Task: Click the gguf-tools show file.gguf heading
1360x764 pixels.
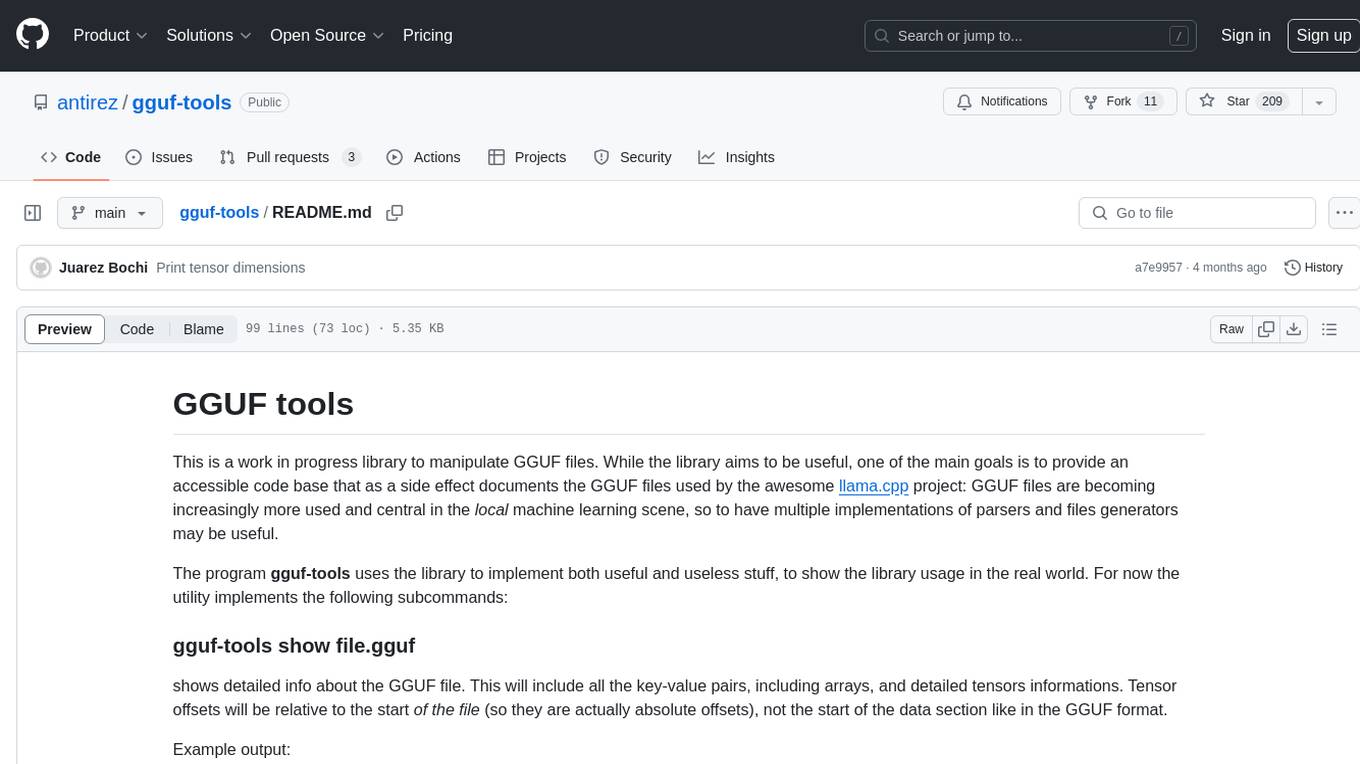Action: 294,645
